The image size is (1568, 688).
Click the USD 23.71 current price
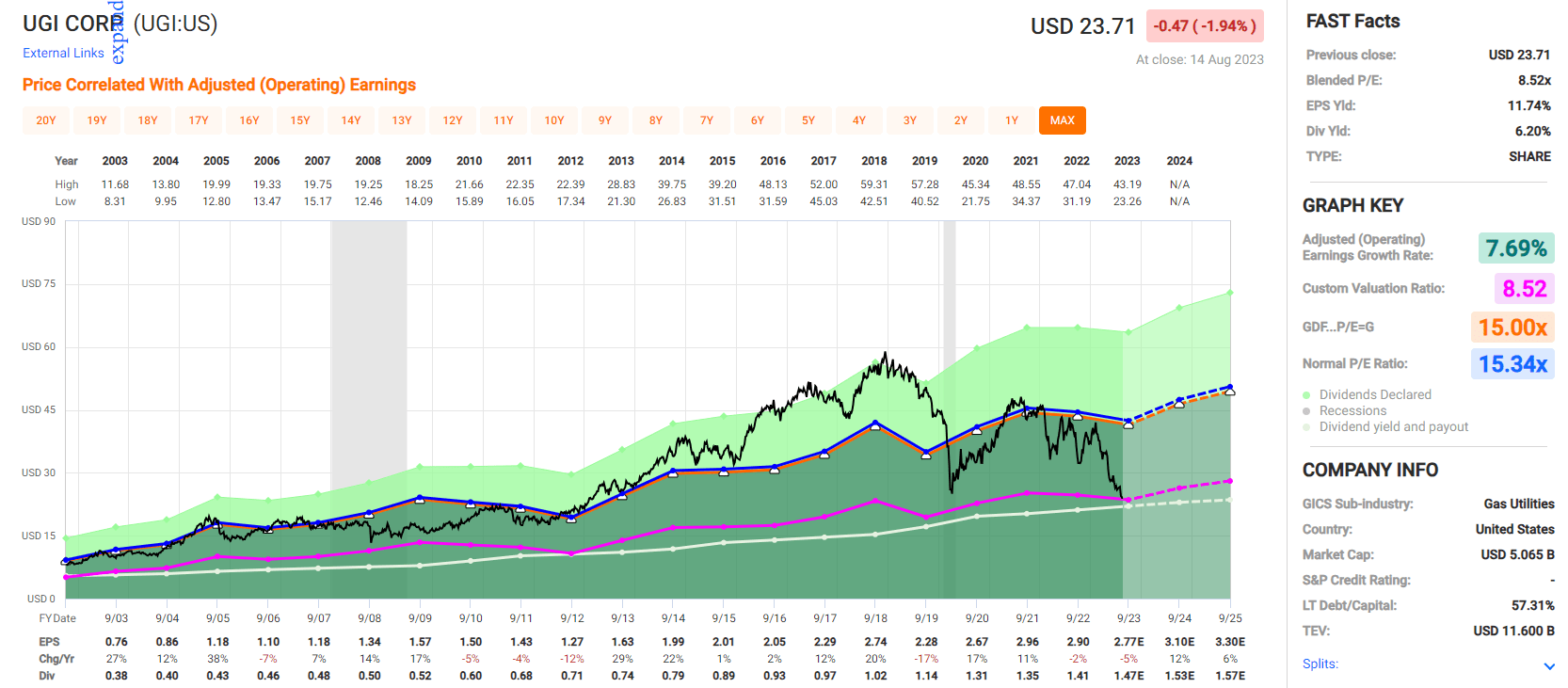coord(1082,26)
